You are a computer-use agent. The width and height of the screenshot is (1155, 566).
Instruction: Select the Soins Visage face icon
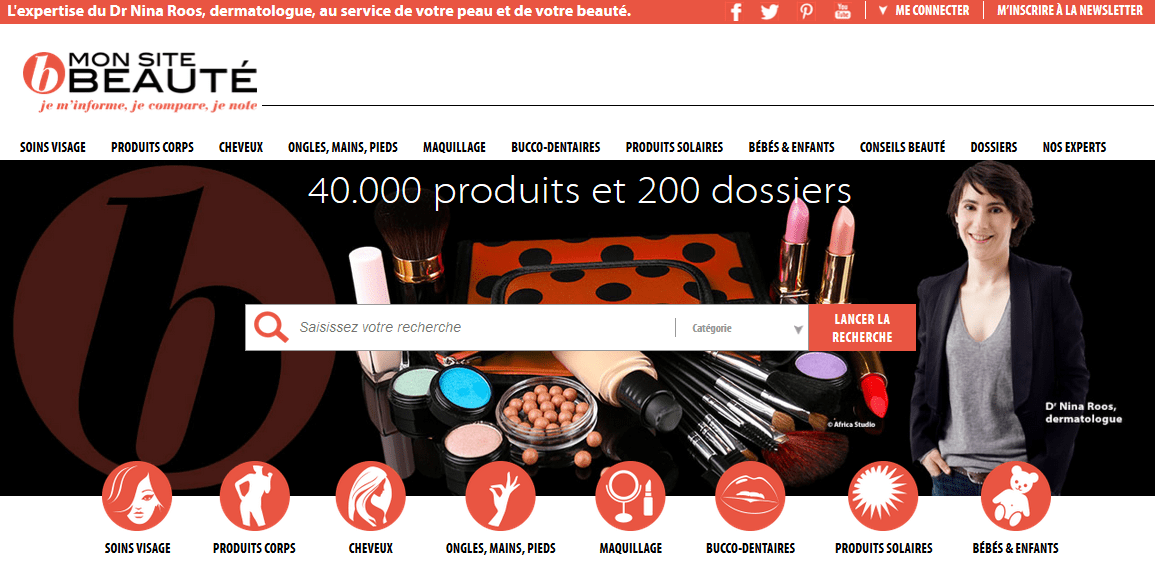[x=137, y=496]
